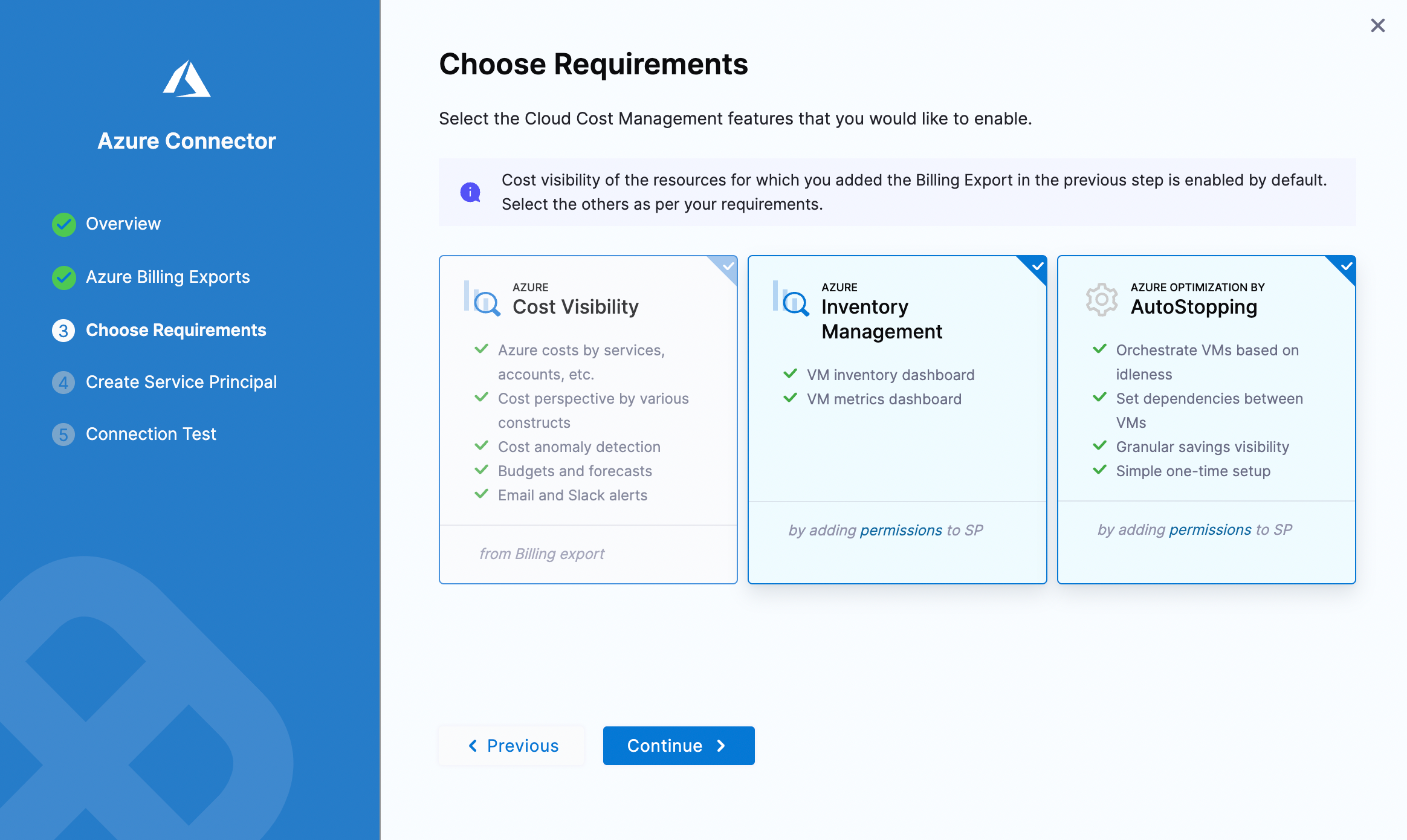1407x840 pixels.
Task: Uncheck the Inventory Management card corner checkmark
Action: click(1037, 266)
